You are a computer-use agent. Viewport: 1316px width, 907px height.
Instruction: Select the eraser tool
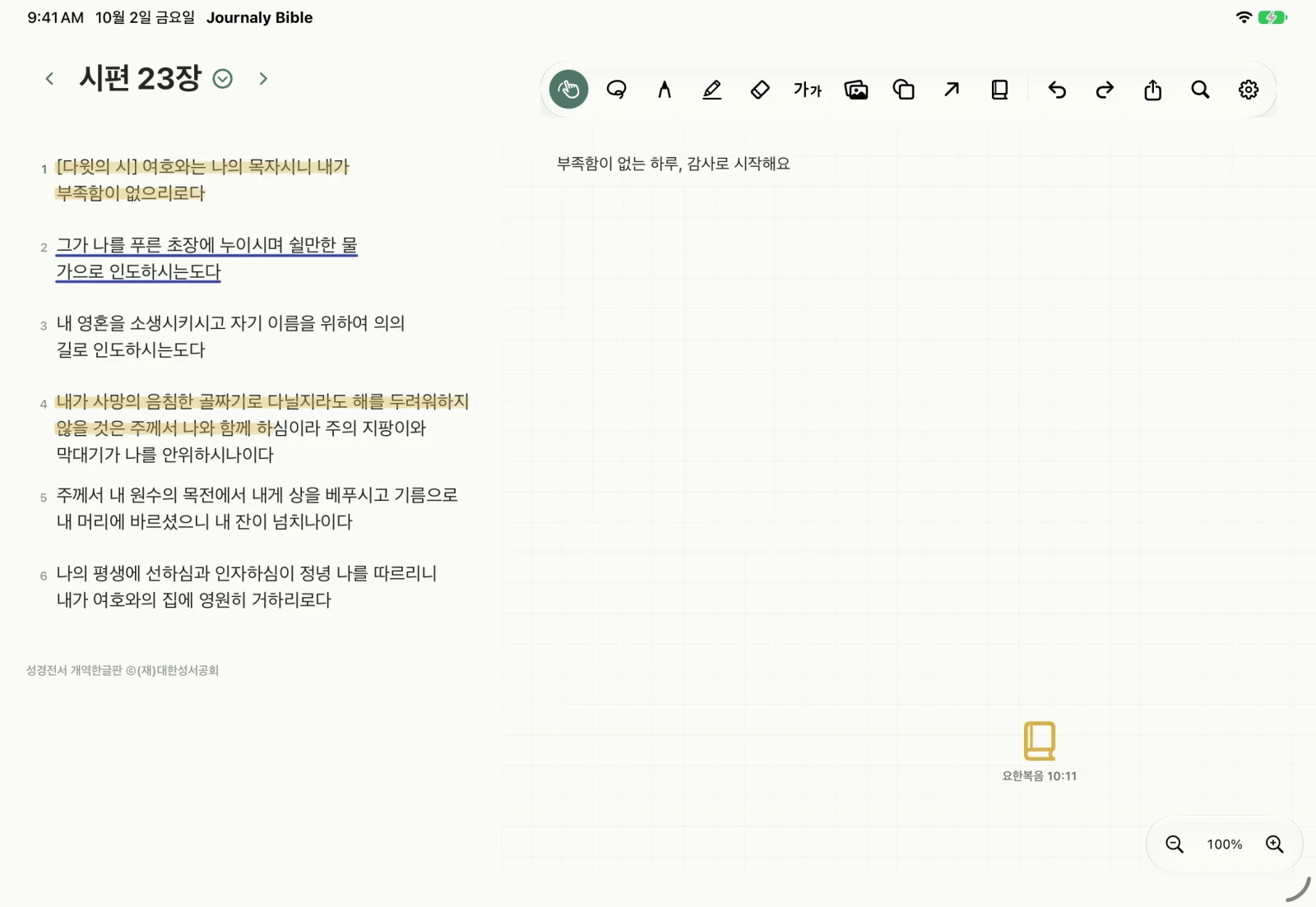click(x=760, y=90)
